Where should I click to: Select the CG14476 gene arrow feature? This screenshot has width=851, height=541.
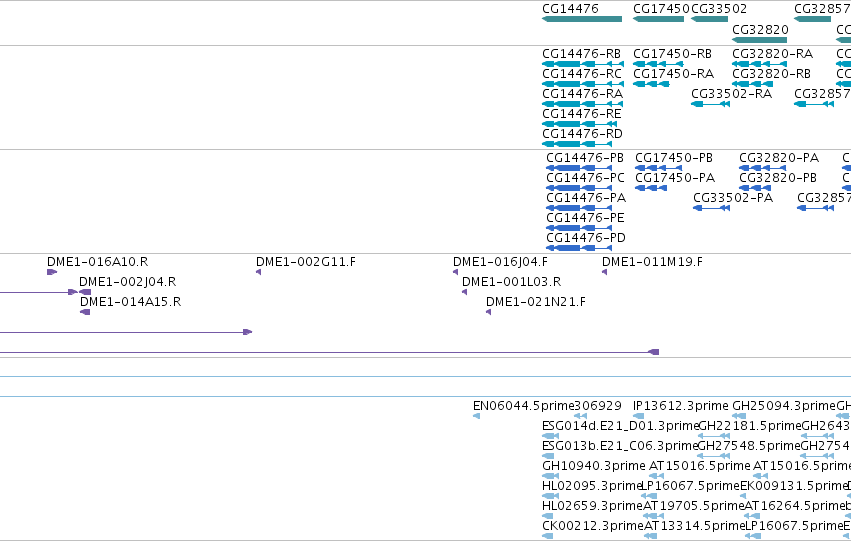coord(582,19)
